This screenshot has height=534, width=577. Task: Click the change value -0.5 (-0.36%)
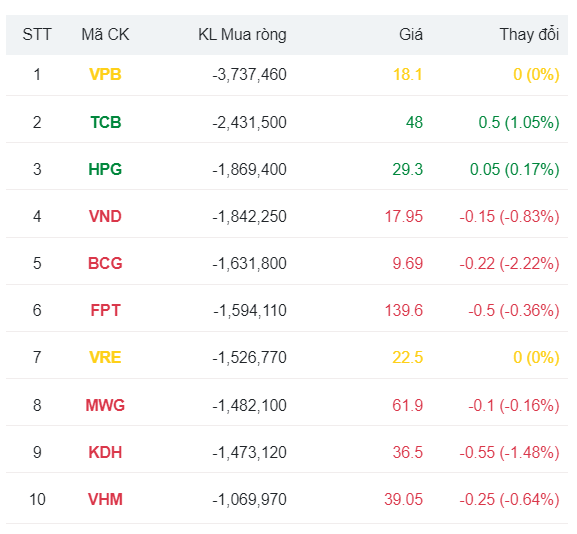click(514, 310)
